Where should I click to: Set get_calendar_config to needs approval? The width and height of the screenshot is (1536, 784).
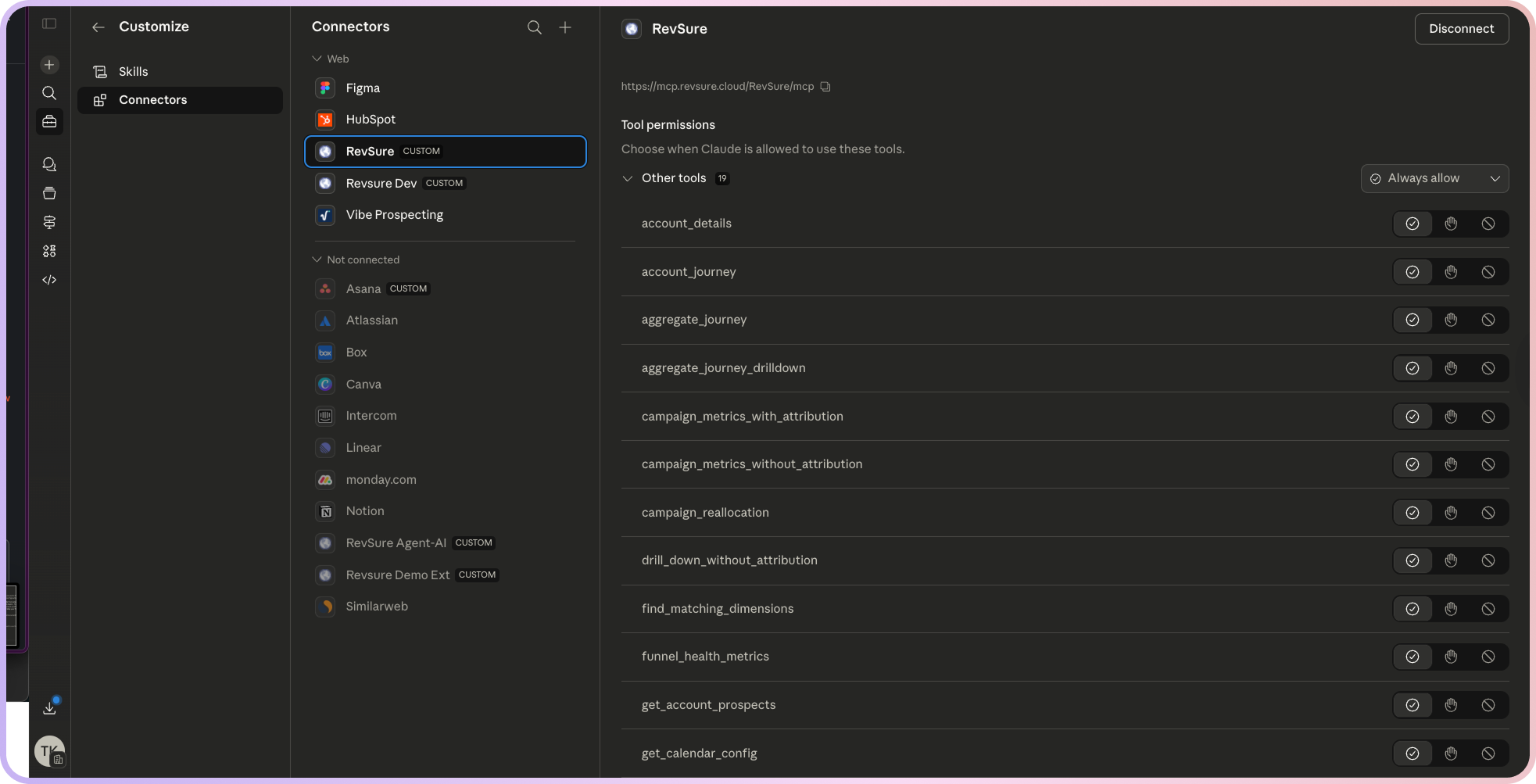(x=1451, y=754)
